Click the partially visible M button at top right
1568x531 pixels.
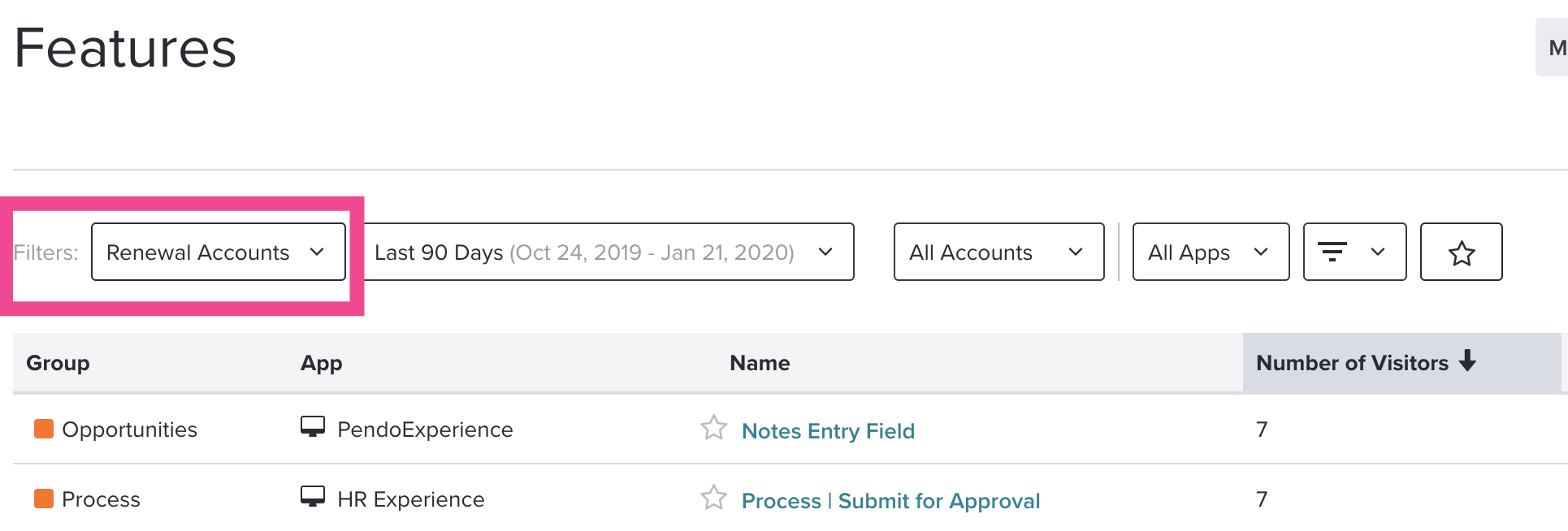1553,47
